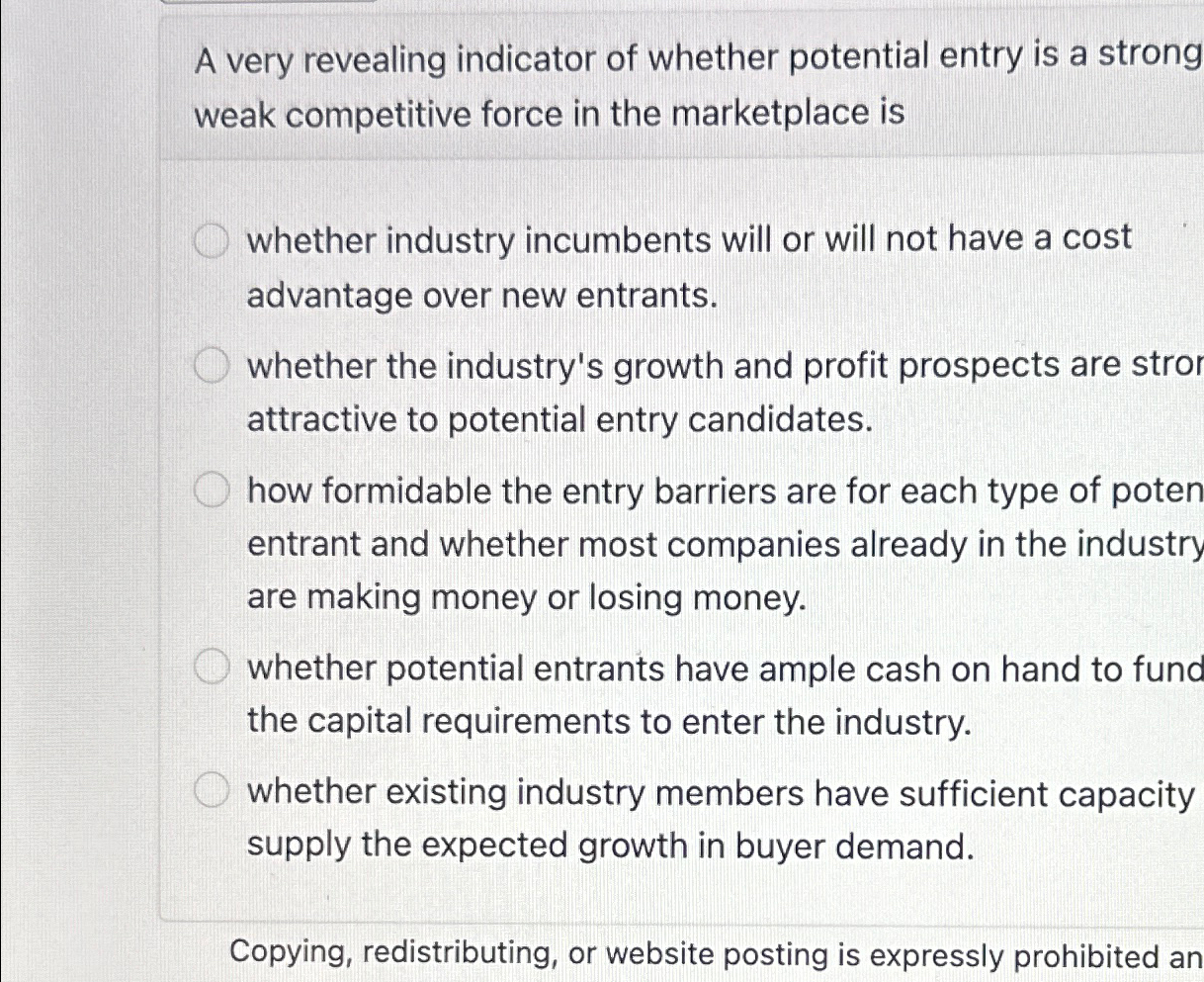This screenshot has height=982, width=1204.
Task: Click the making money or losing money text
Action: coord(527,597)
